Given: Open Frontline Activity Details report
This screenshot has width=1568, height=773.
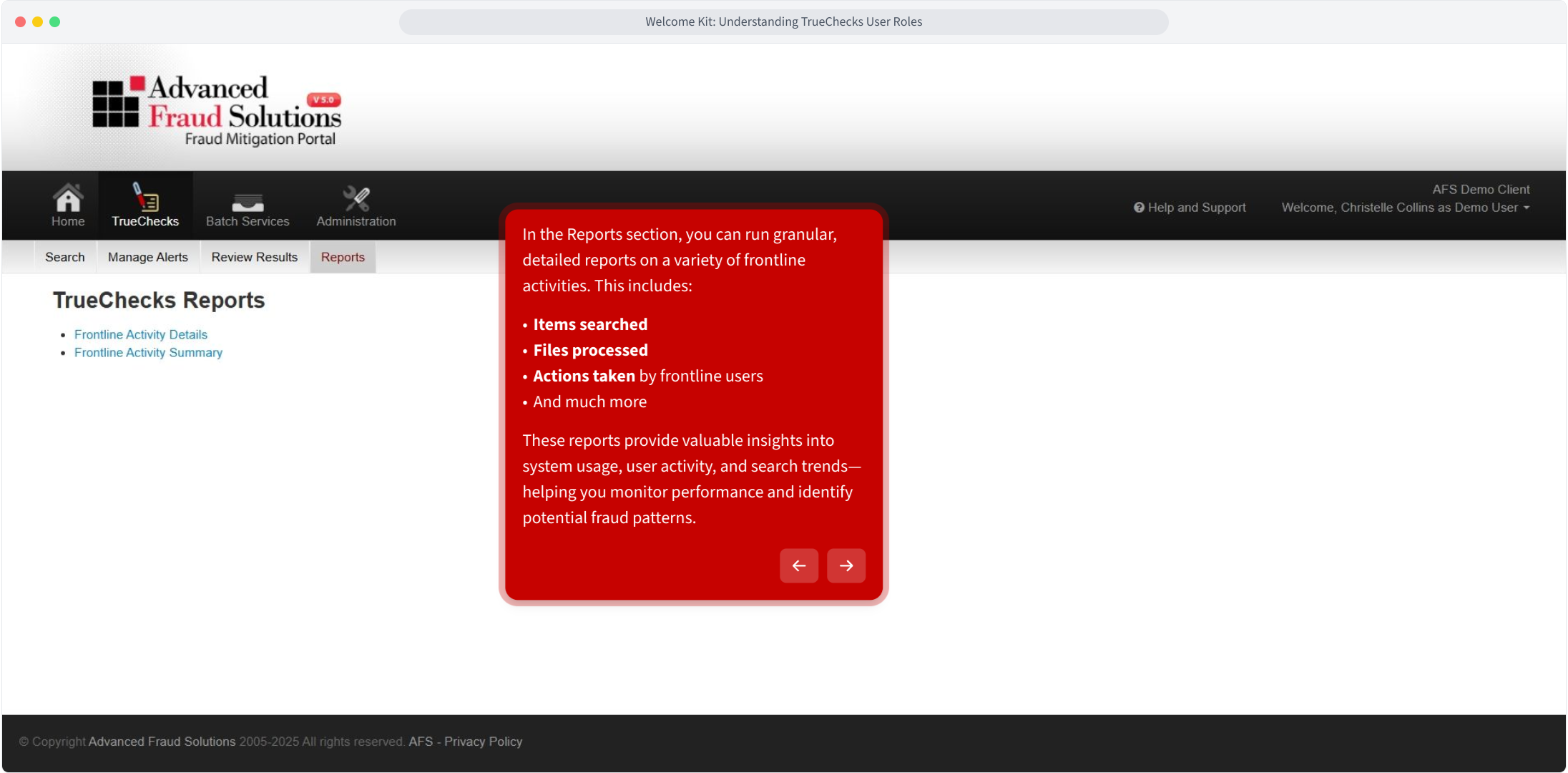Looking at the screenshot, I should tap(141, 334).
